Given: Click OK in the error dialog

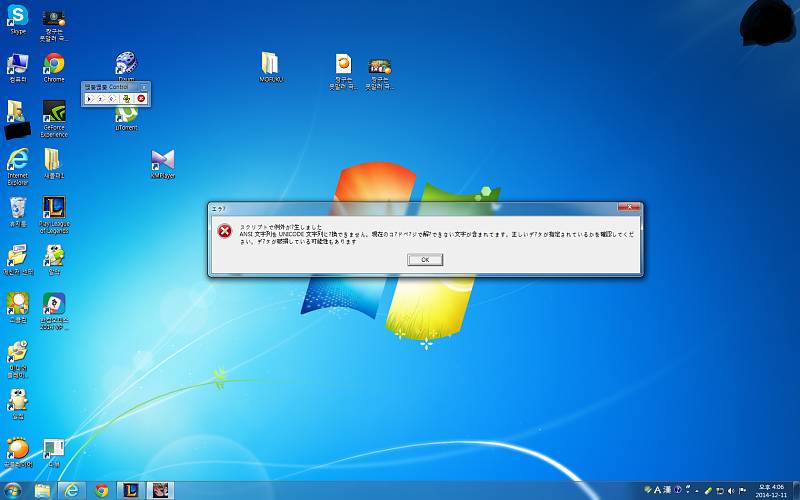Looking at the screenshot, I should pyautogui.click(x=425, y=260).
